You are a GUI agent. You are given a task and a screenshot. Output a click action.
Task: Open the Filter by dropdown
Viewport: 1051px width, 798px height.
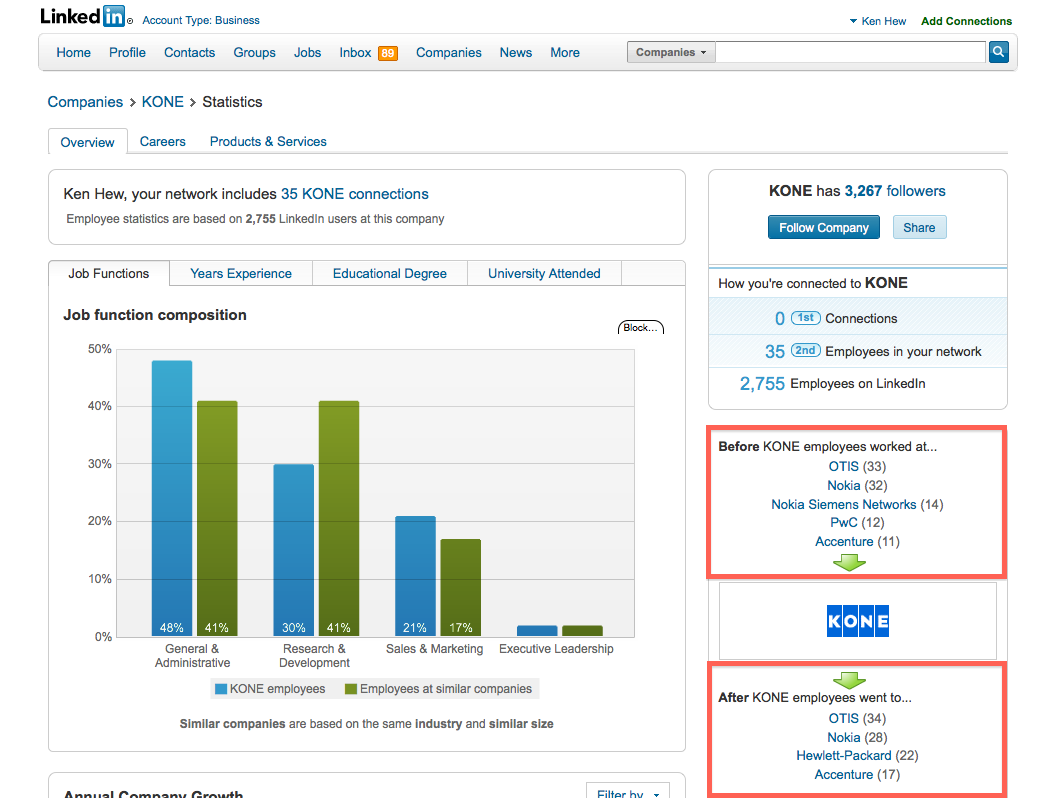pos(627,792)
